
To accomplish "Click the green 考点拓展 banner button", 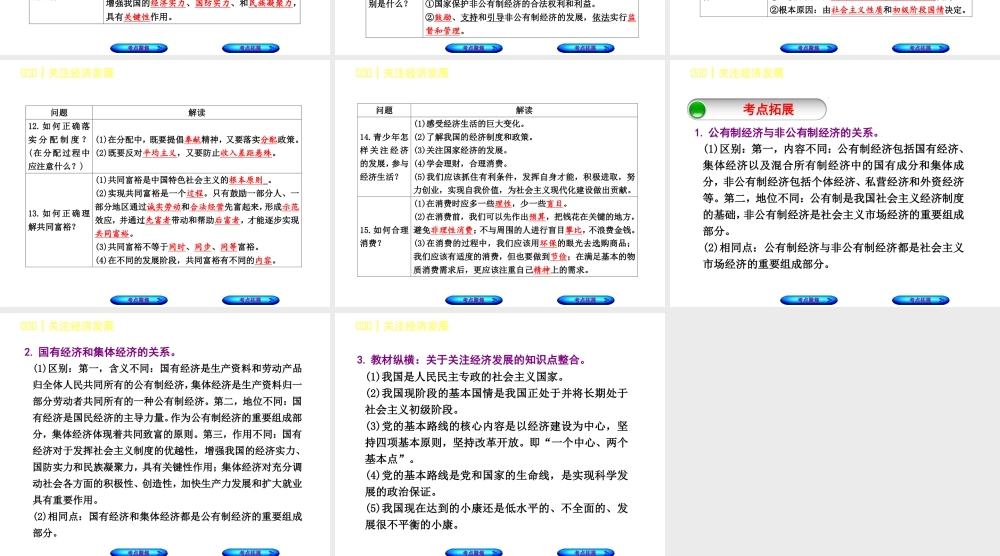I will click(x=757, y=109).
